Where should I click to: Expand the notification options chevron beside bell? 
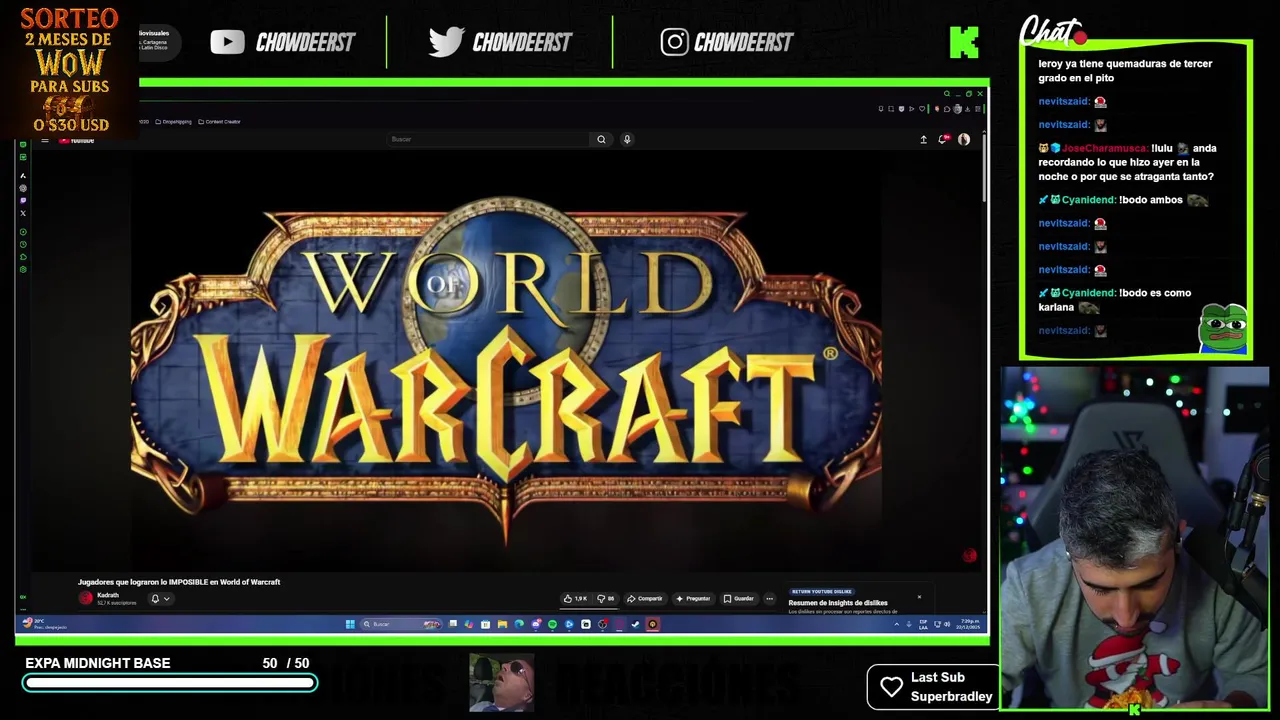coord(166,599)
